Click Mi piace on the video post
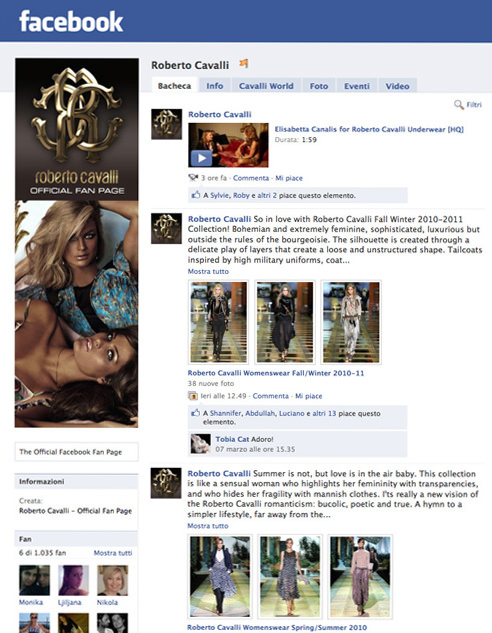This screenshot has height=633, width=492. point(289,178)
